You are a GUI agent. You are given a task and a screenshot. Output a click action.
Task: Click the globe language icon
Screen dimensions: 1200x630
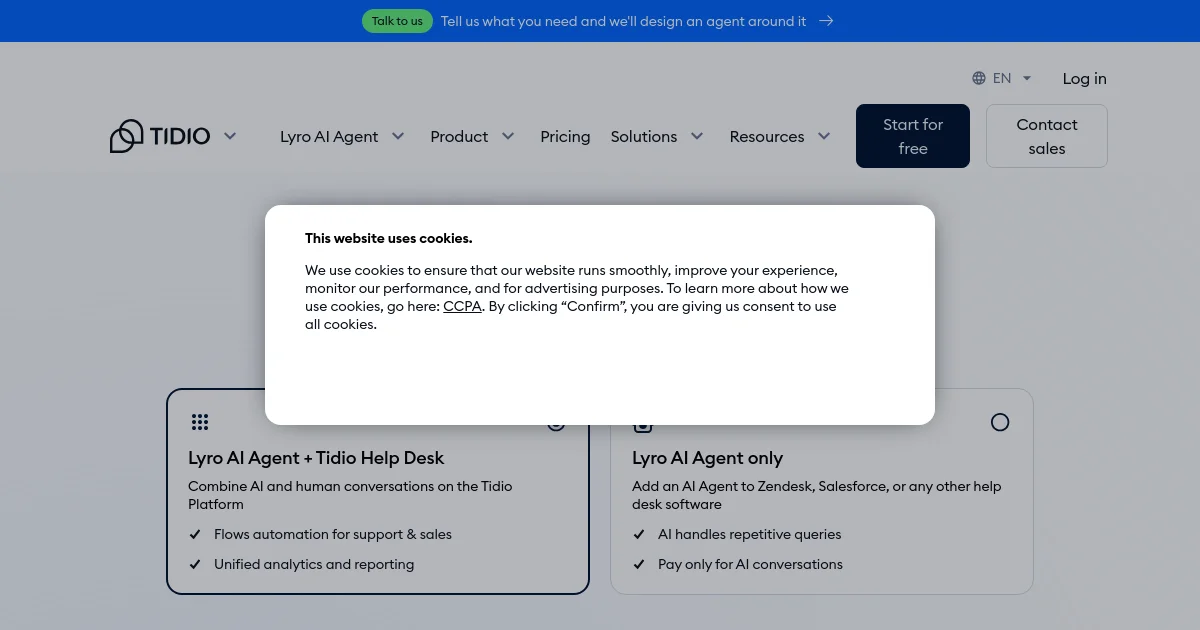tap(979, 78)
